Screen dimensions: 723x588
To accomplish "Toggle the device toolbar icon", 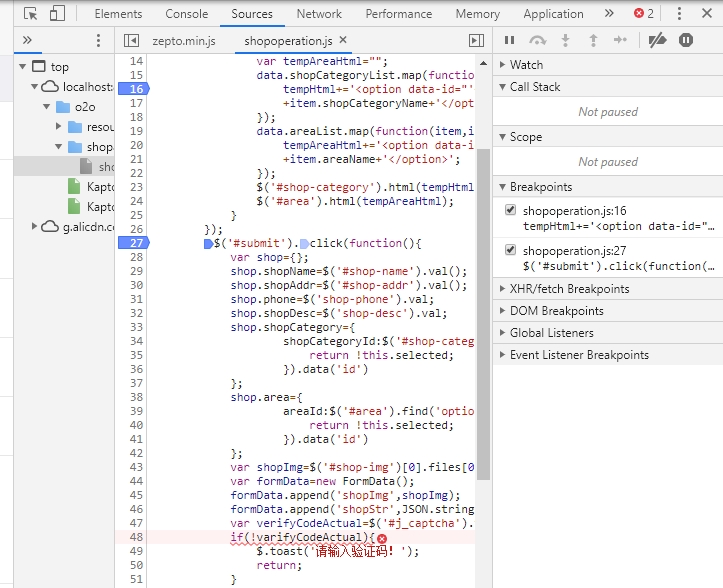I will click(x=57, y=14).
